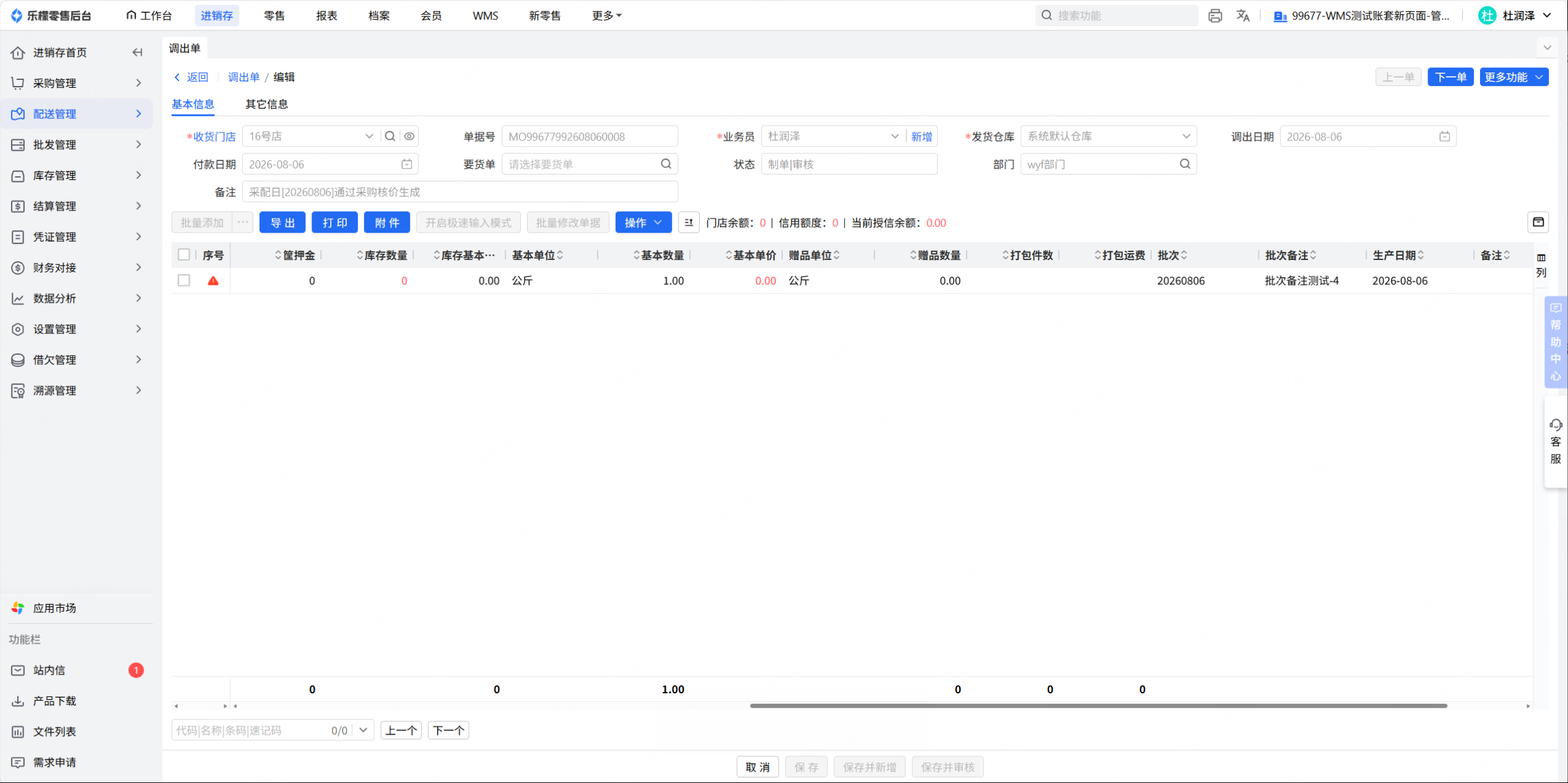Expand 库存管理 in the sidebar
Viewport: 1568px width, 783px height.
pos(77,176)
